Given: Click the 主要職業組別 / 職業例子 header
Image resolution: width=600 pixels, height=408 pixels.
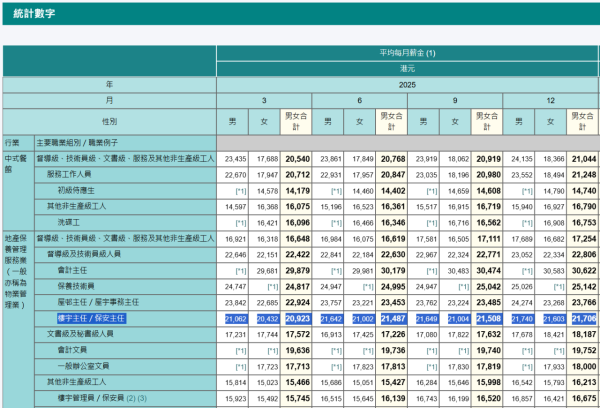Looking at the screenshot, I should coord(125,143).
